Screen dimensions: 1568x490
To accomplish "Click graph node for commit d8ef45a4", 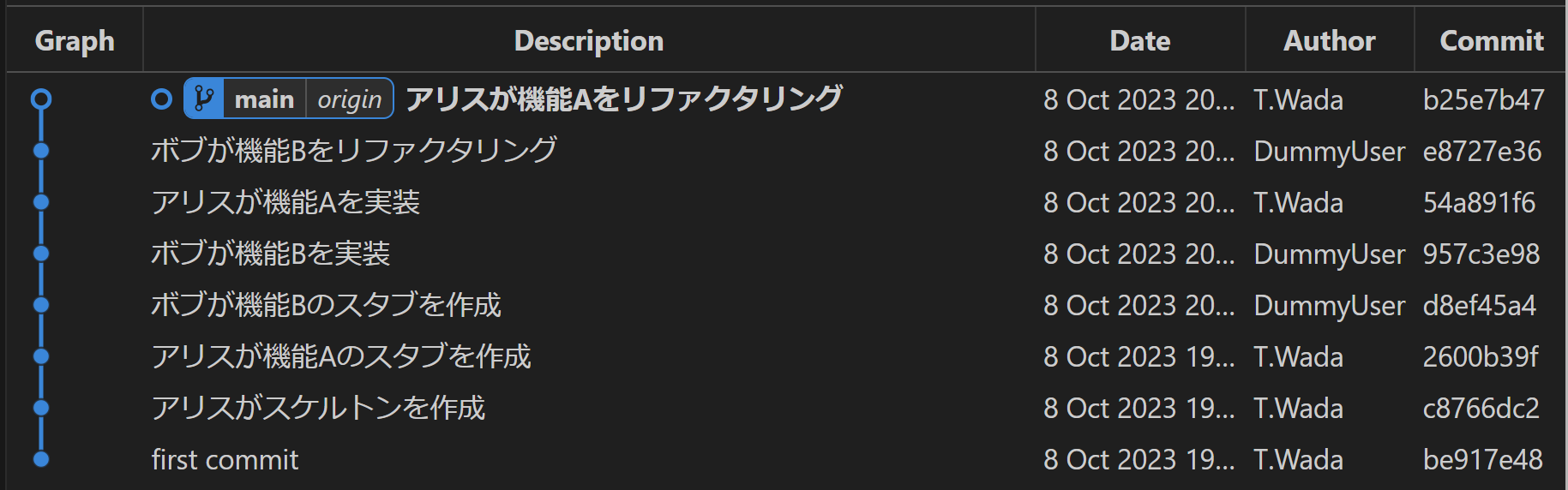I will coord(41,305).
